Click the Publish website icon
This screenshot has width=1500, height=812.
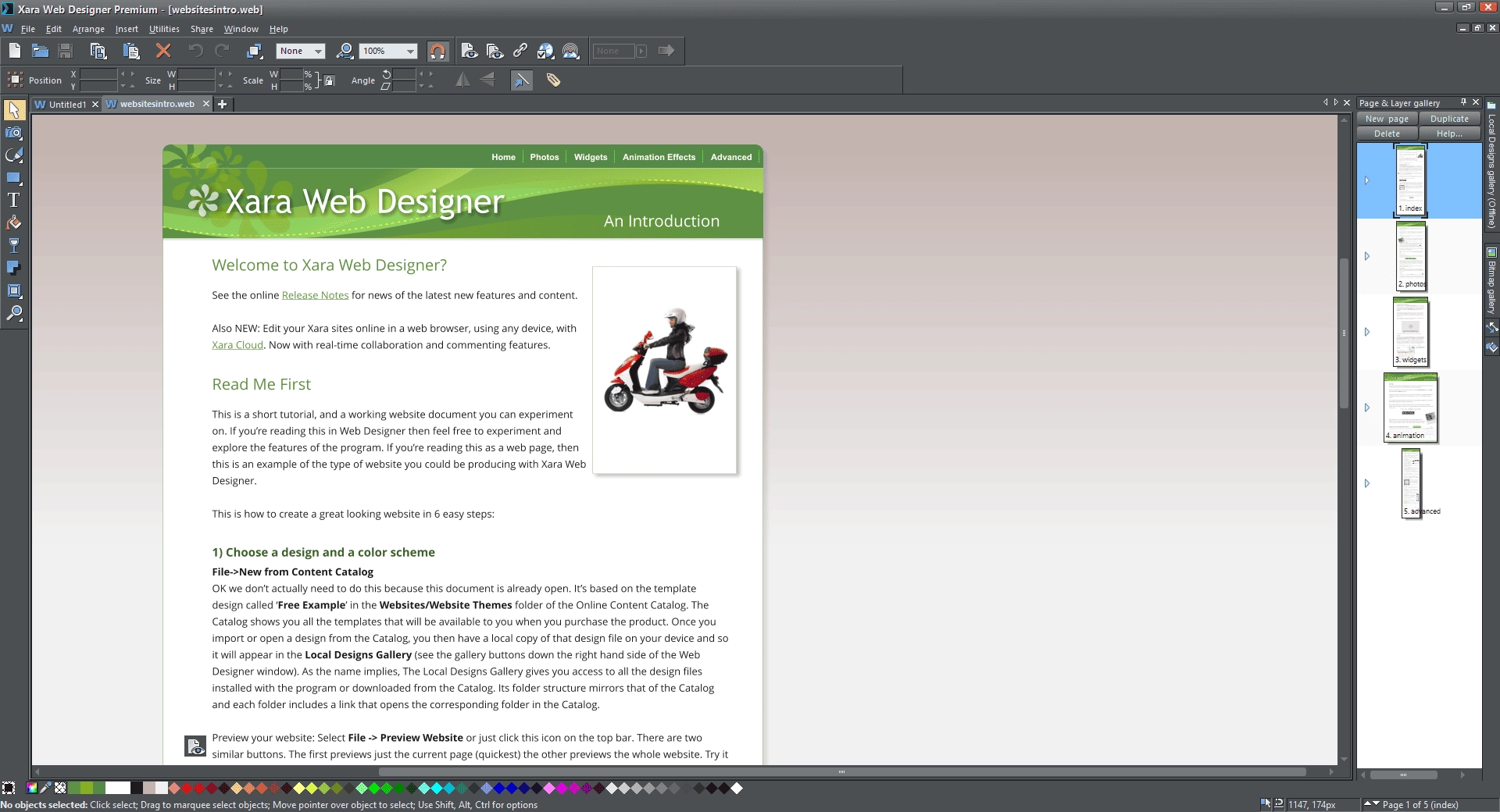(x=571, y=51)
